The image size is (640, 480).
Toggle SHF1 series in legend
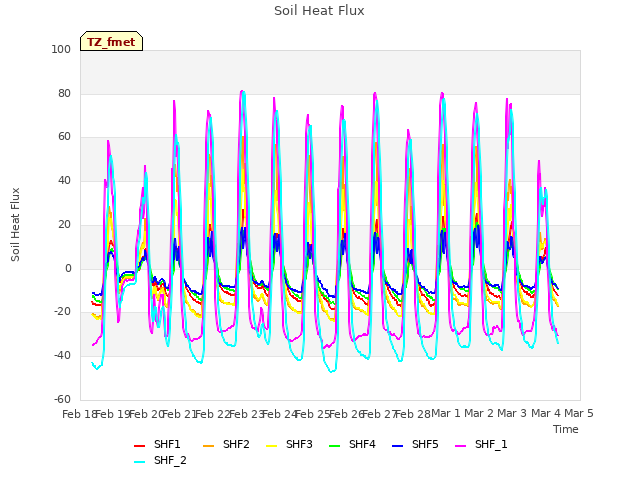[157, 444]
